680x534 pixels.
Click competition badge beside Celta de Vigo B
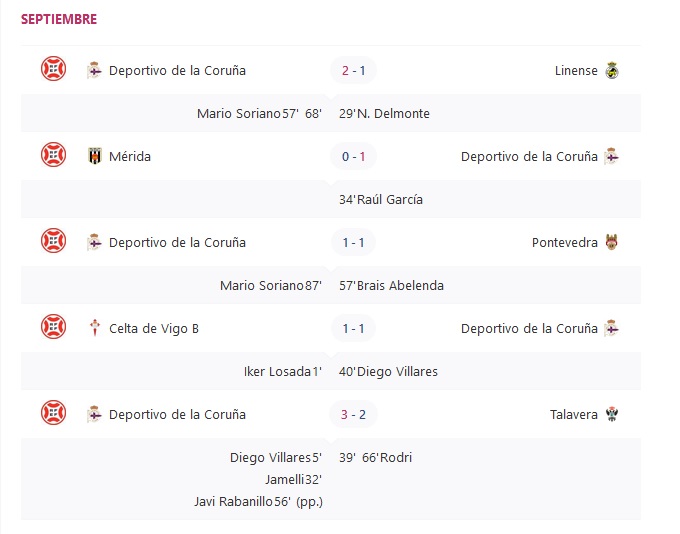click(53, 328)
